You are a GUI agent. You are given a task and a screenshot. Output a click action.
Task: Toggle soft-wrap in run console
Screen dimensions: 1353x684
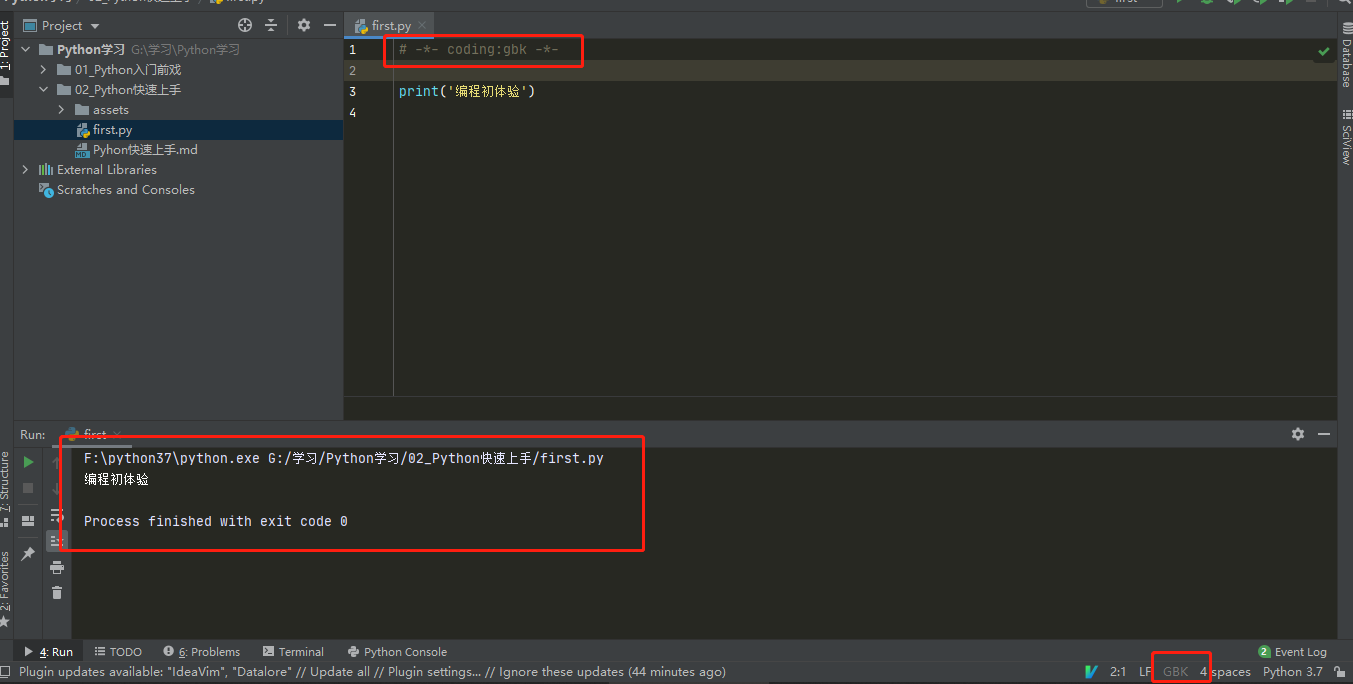point(57,514)
